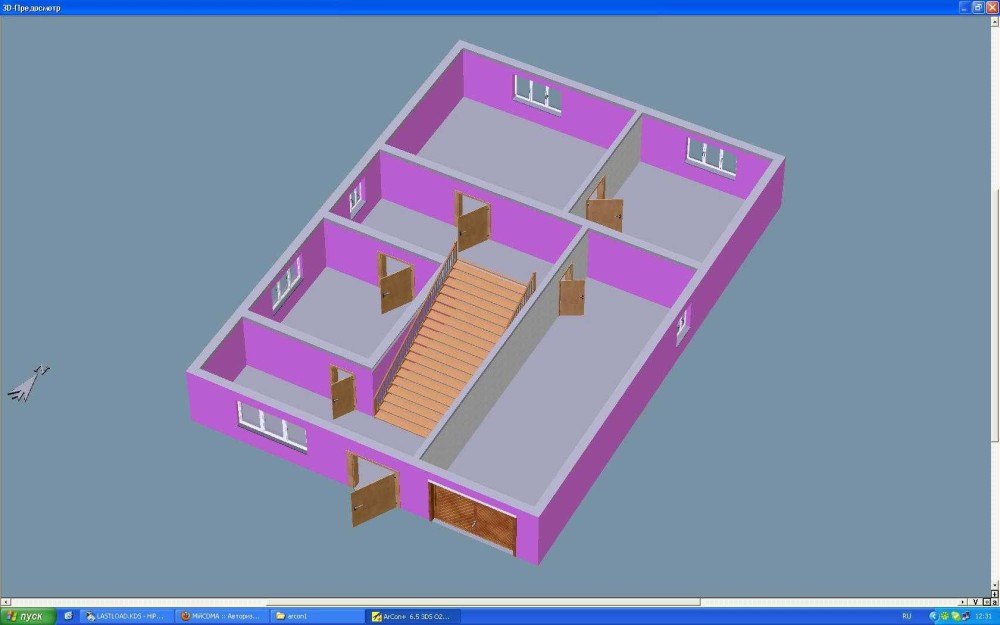Restore down the 3D preview window
This screenshot has width=1000, height=625.
click(x=977, y=6)
